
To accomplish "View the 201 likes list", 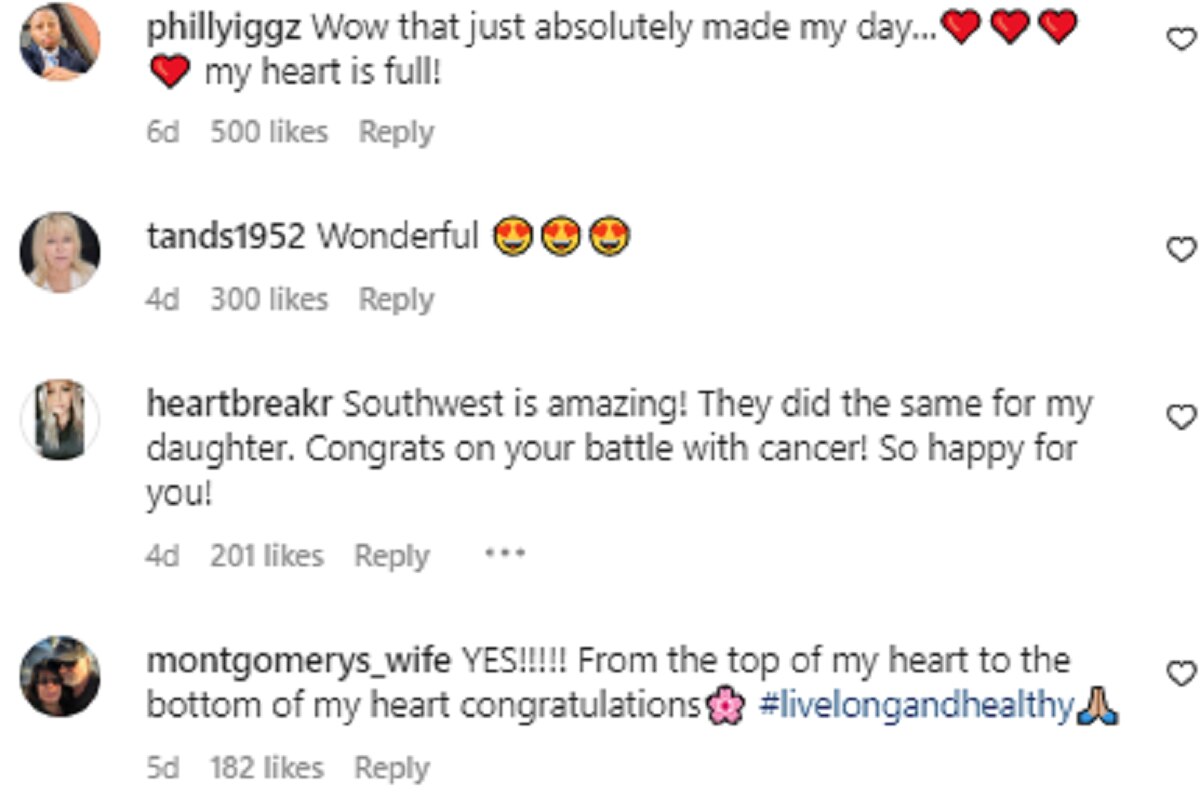I will coord(266,555).
